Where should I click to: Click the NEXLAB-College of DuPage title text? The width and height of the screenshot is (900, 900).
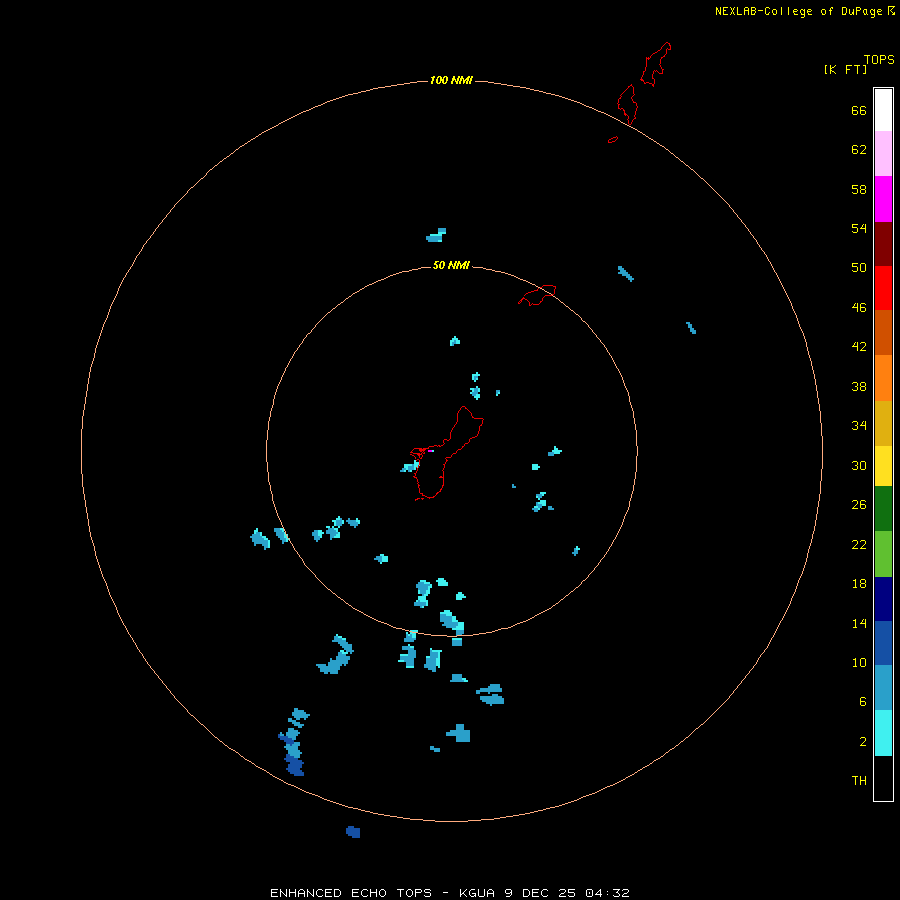pos(798,11)
